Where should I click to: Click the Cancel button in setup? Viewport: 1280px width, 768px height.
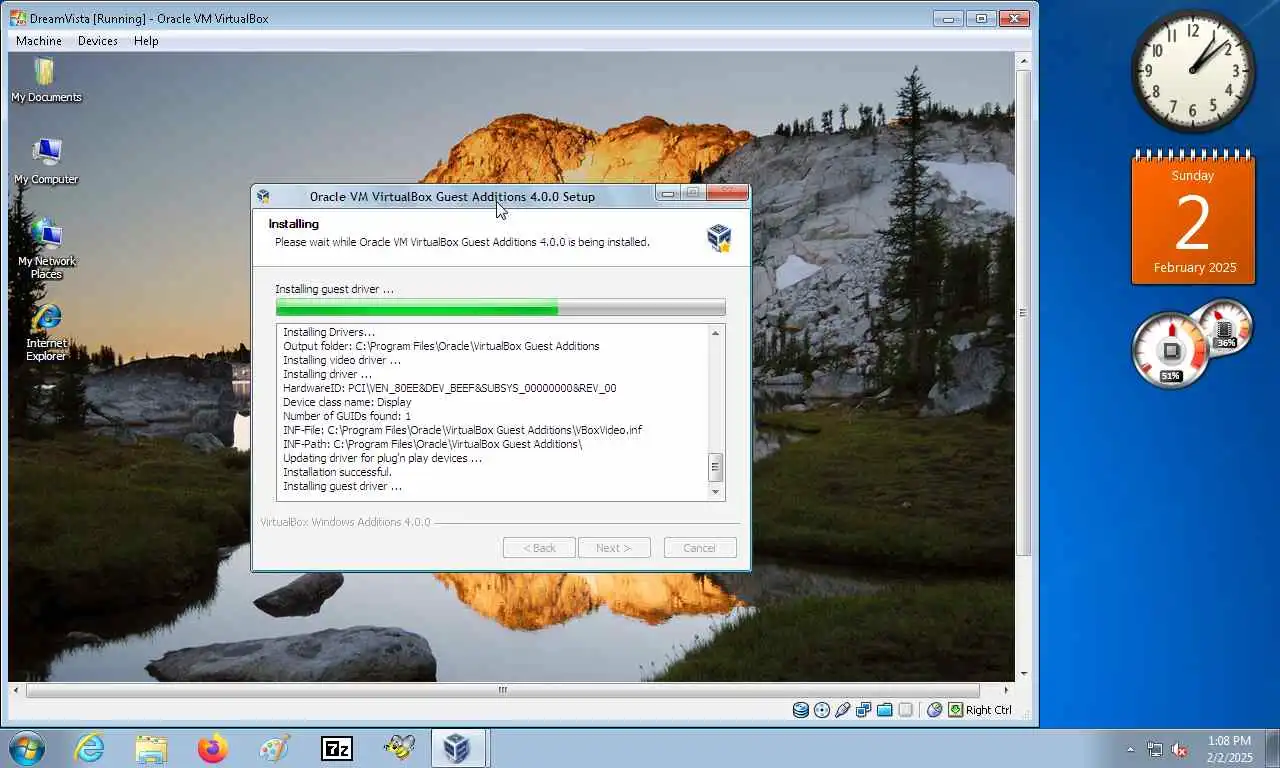pos(700,548)
